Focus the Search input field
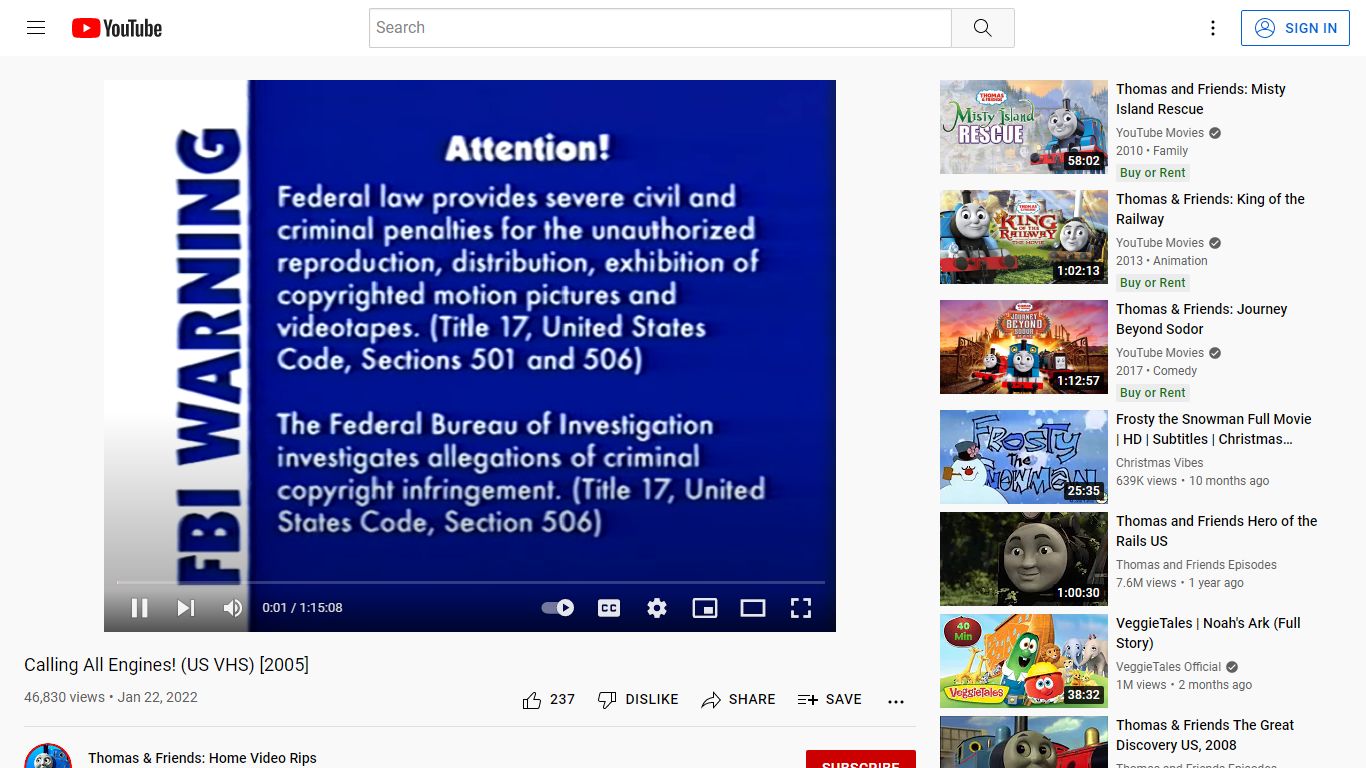The width and height of the screenshot is (1366, 768). point(660,28)
